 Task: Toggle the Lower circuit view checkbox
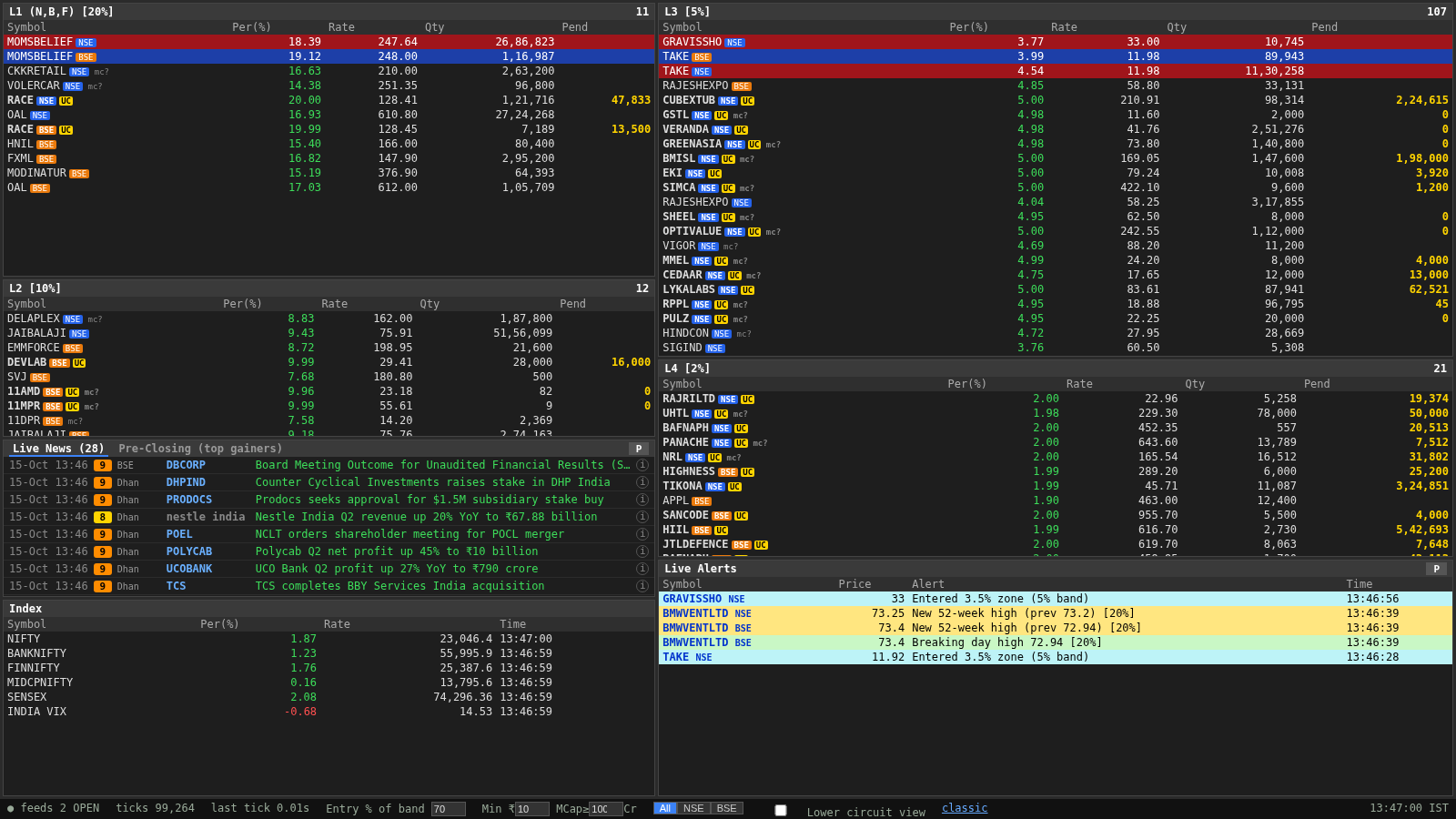[x=781, y=810]
